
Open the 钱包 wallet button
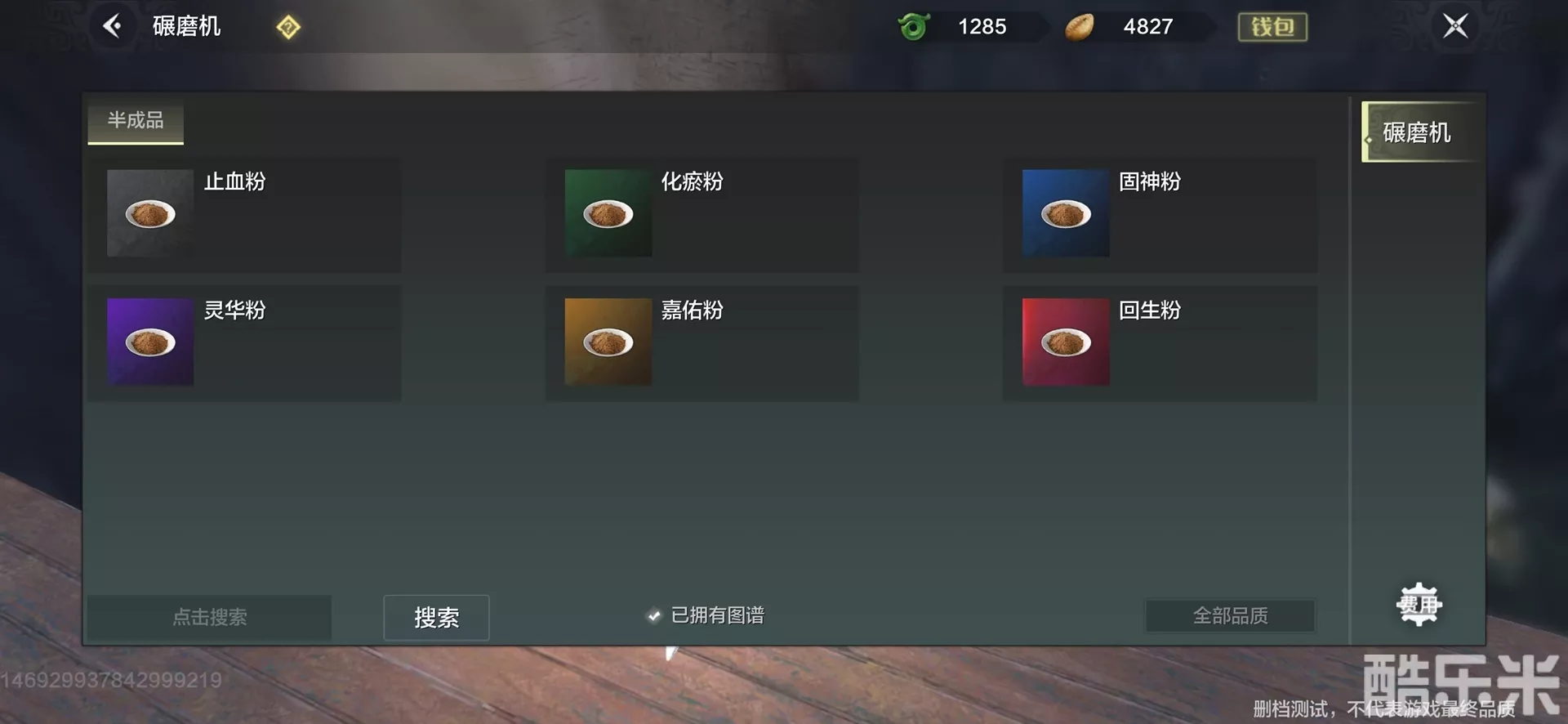[1272, 27]
